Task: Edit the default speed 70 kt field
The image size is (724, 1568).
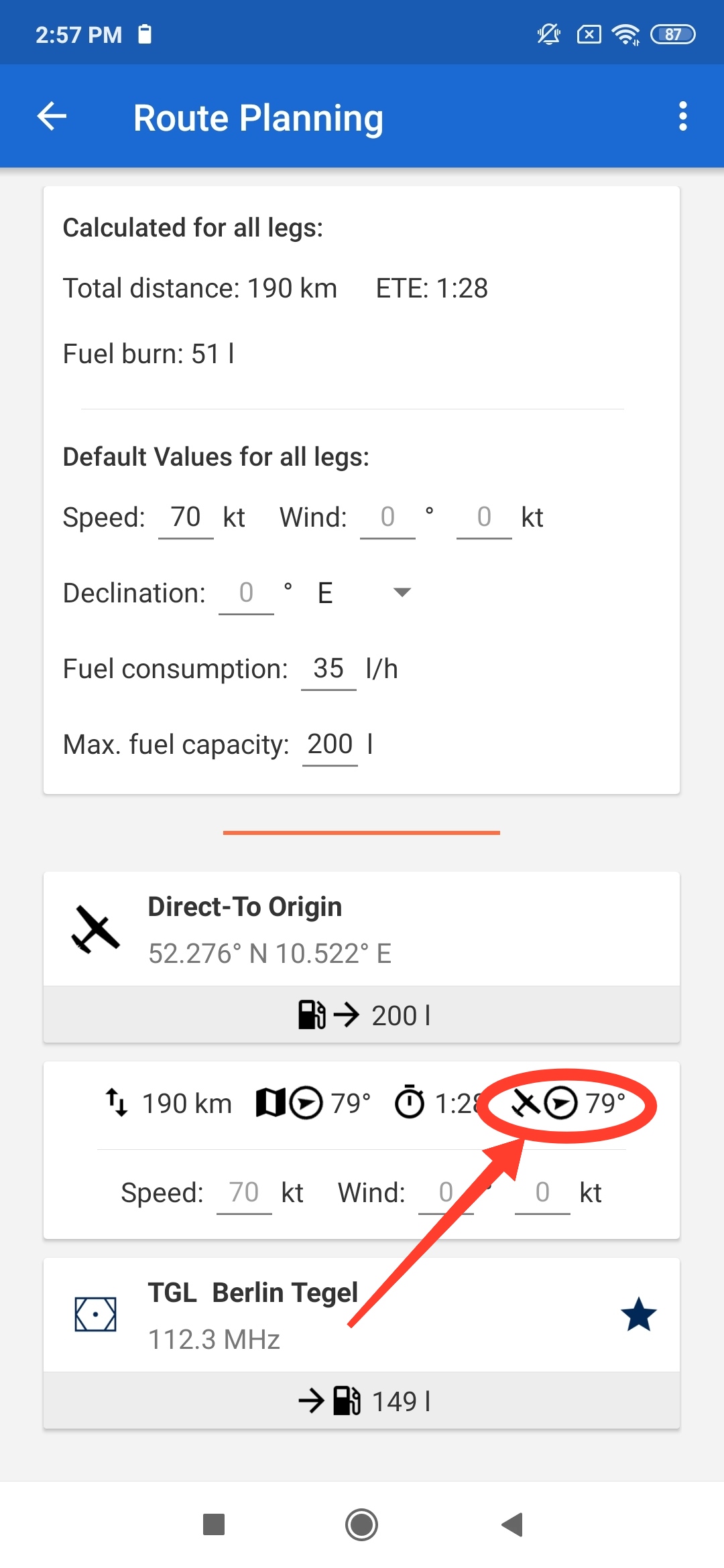Action: pyautogui.click(x=186, y=517)
